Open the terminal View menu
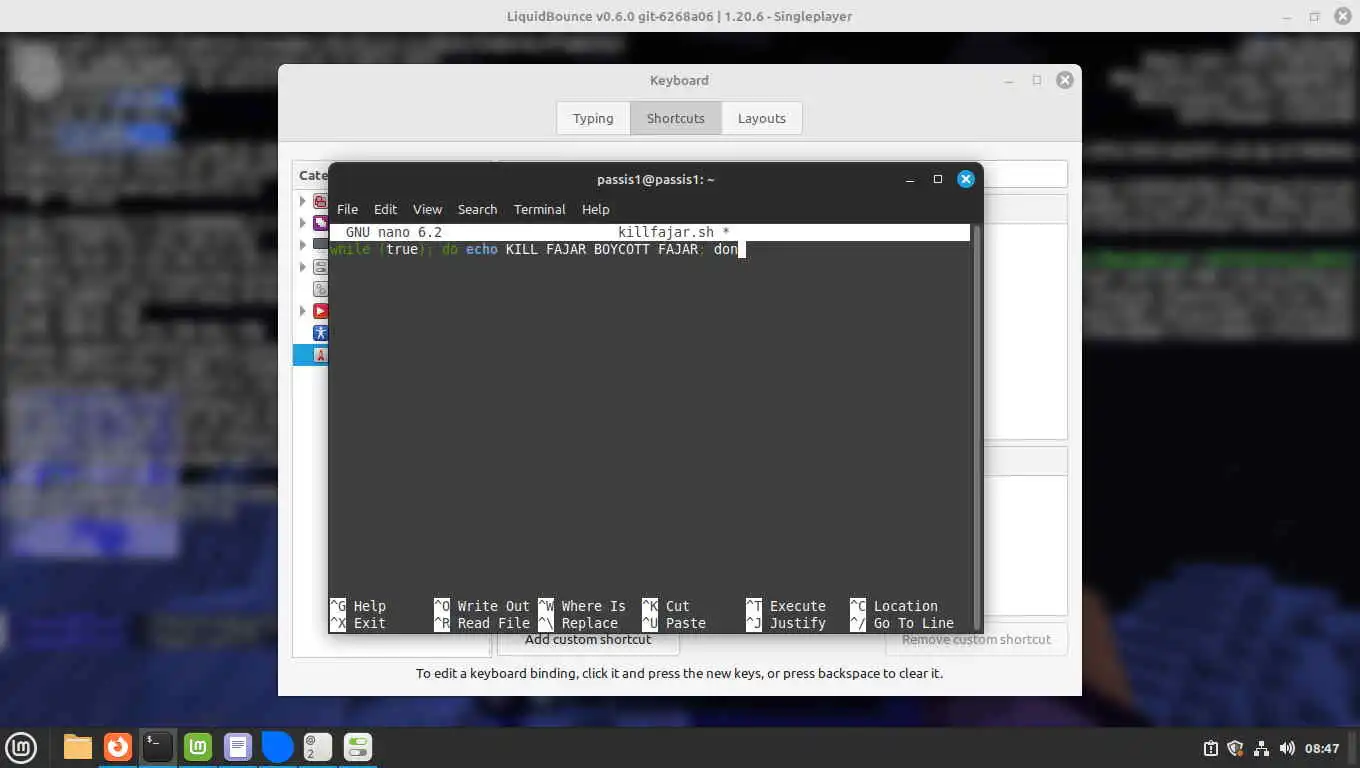Image resolution: width=1360 pixels, height=768 pixels. tap(427, 209)
